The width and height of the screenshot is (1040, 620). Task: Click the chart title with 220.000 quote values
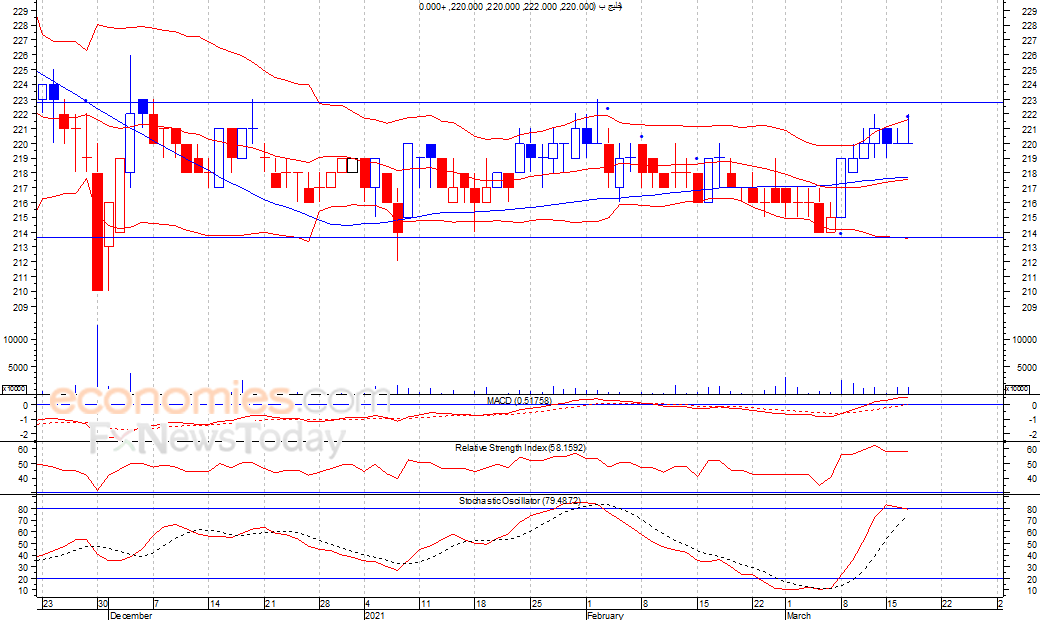coord(520,7)
